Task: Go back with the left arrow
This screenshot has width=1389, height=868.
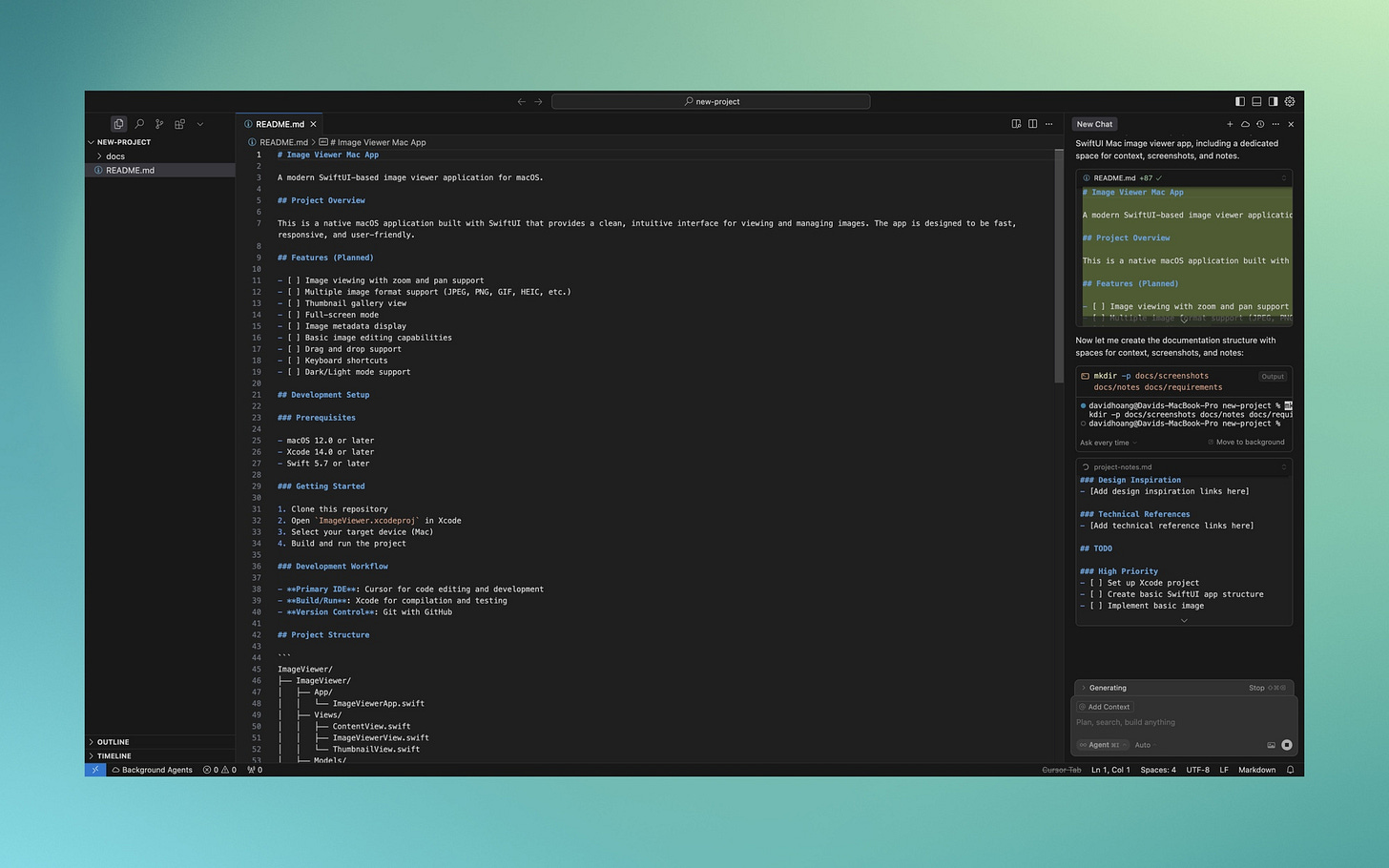Action: [x=521, y=101]
